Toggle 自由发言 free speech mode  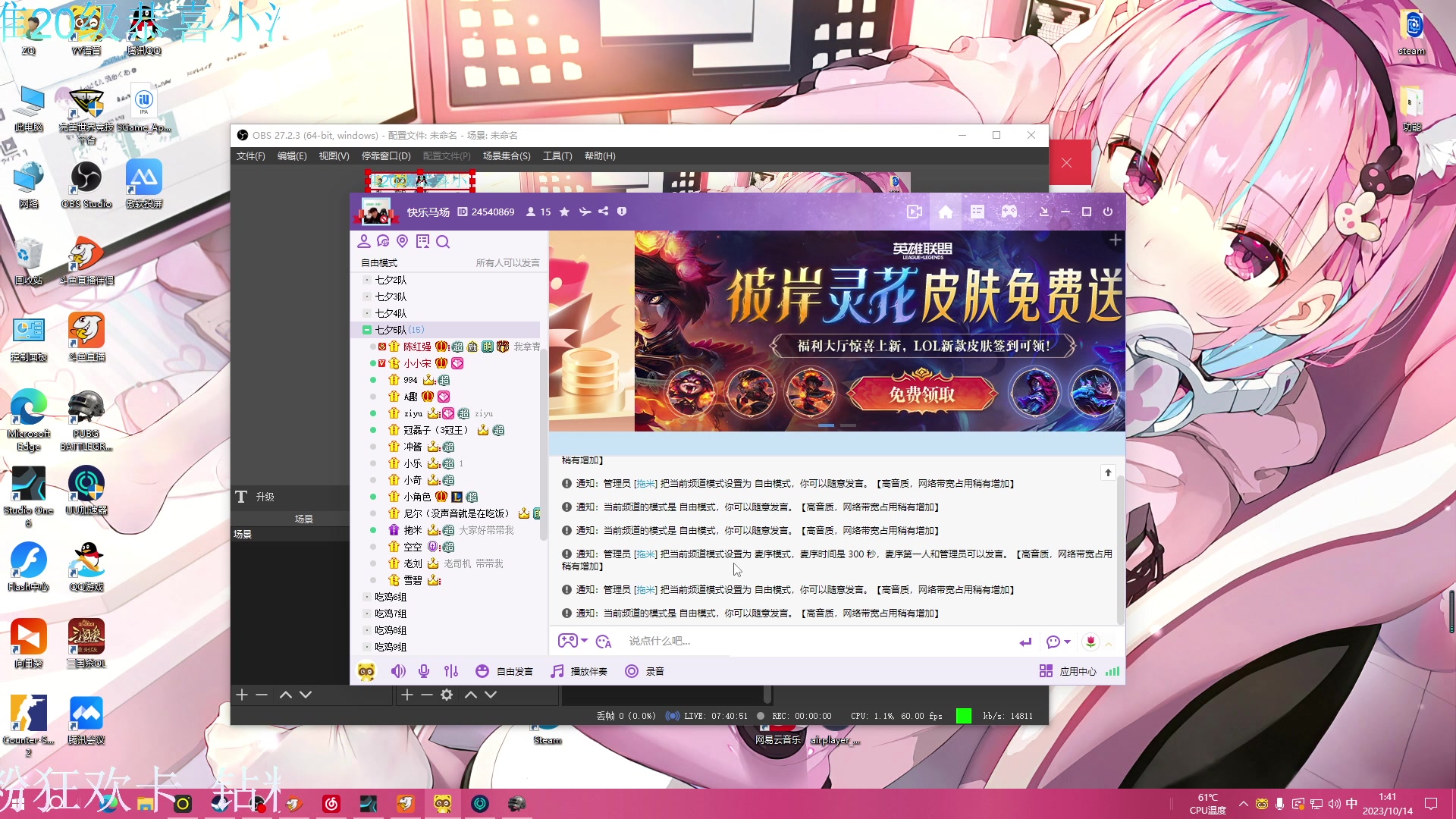pos(504,671)
